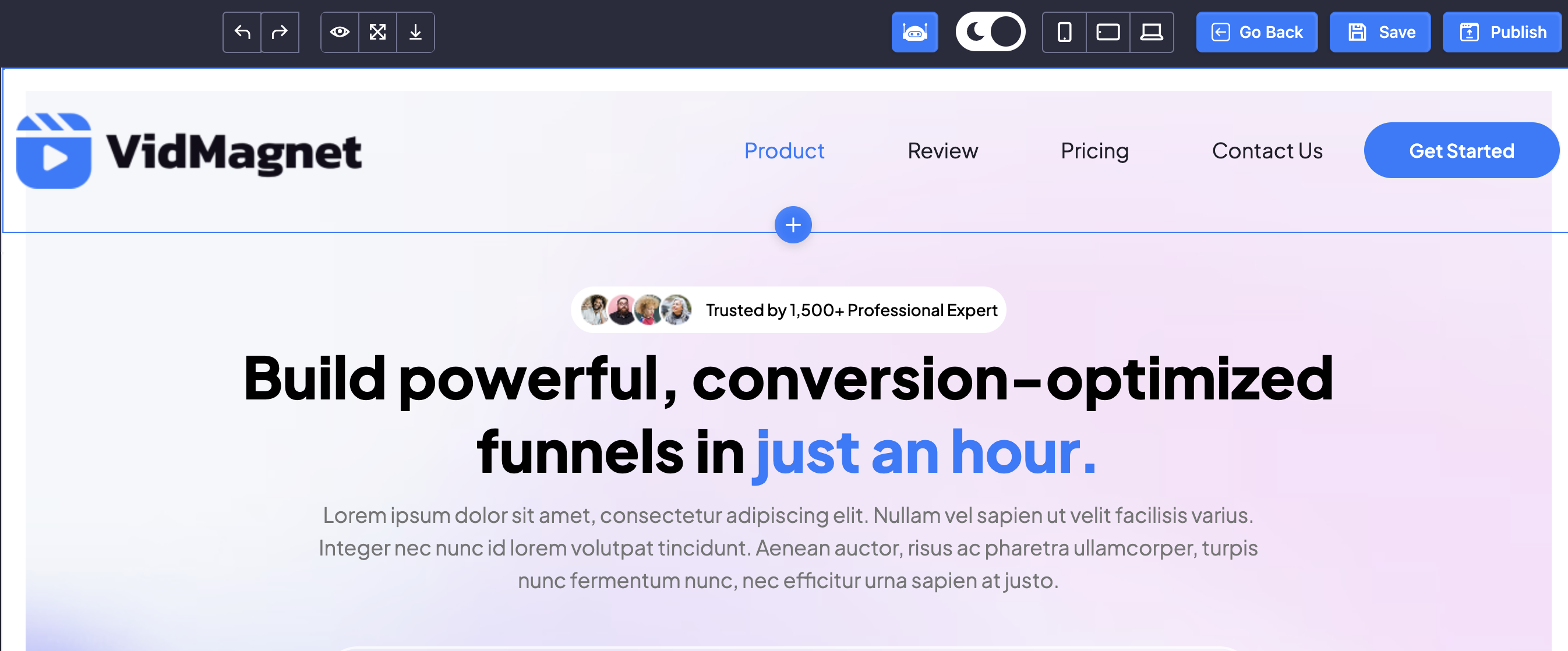
Task: Open the Pricing nav item
Action: coord(1094,151)
